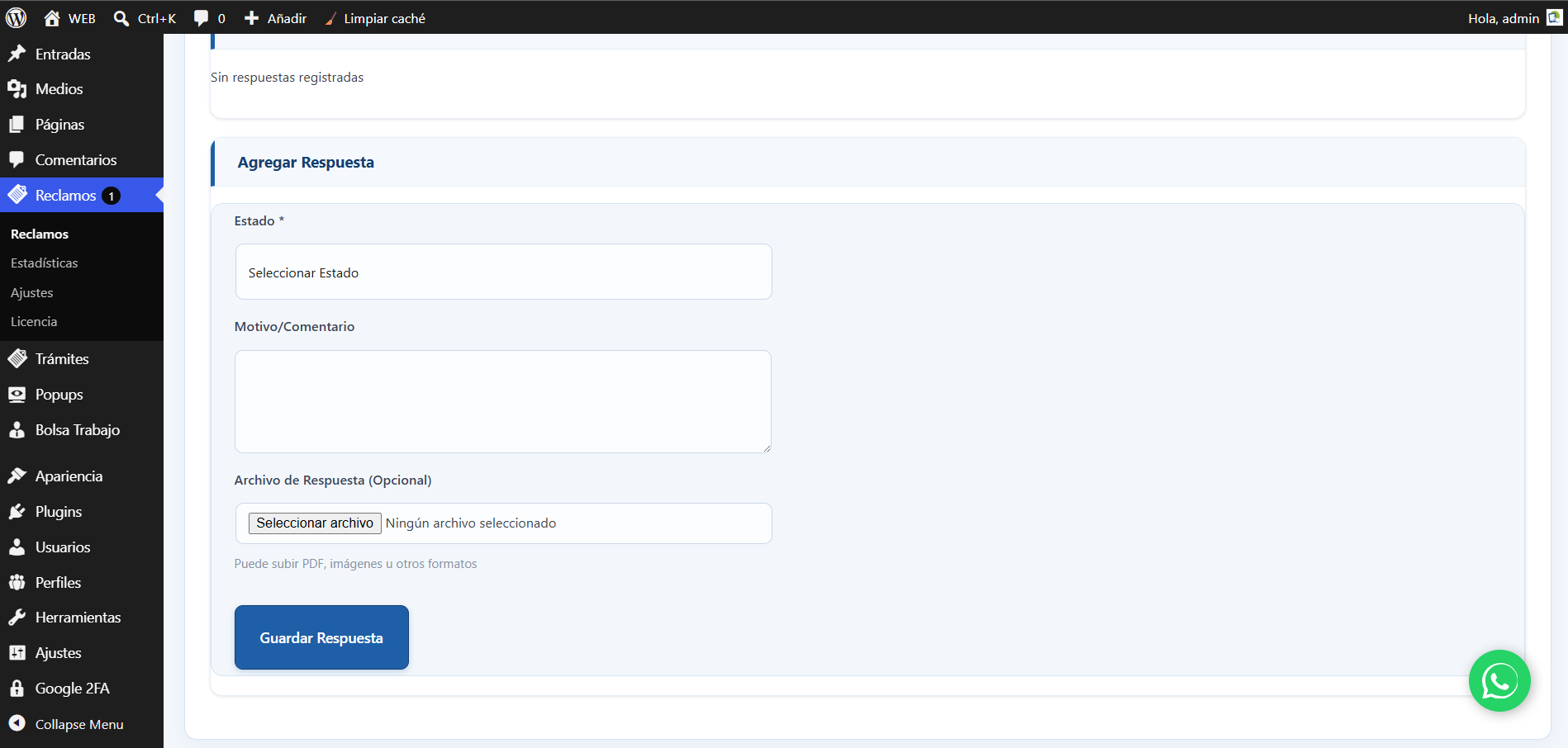Image resolution: width=1568 pixels, height=748 pixels.
Task: Go to Bolsa Trabajo menu
Action: pyautogui.click(x=78, y=430)
